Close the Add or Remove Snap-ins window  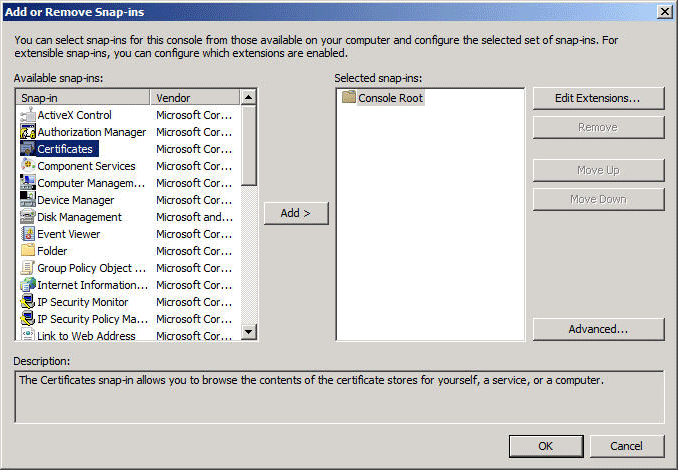(x=664, y=12)
